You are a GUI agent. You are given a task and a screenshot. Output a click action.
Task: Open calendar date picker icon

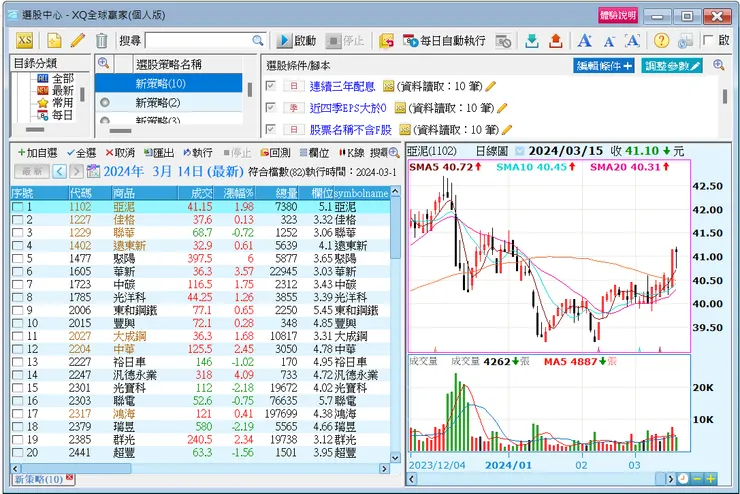tap(93, 171)
